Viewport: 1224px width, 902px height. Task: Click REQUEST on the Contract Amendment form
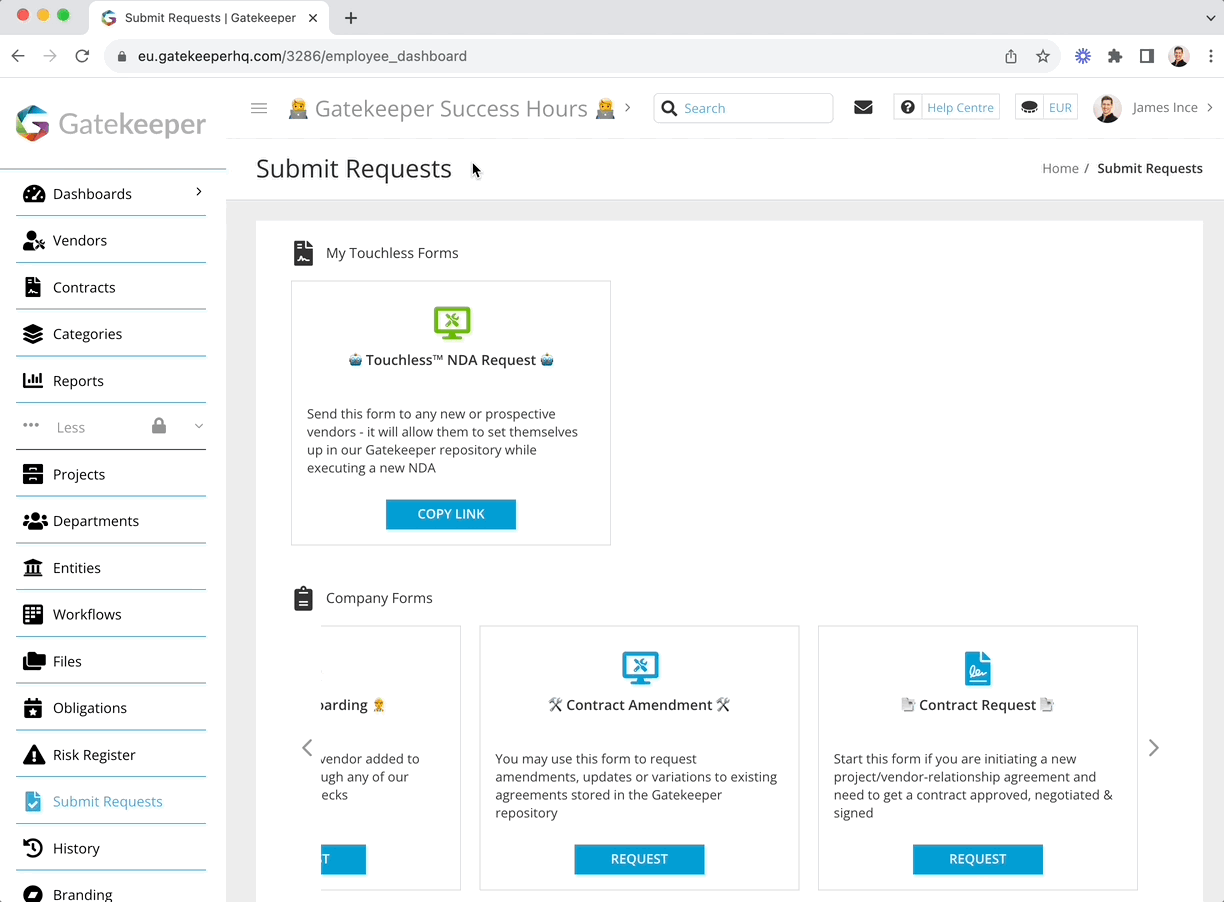click(639, 859)
